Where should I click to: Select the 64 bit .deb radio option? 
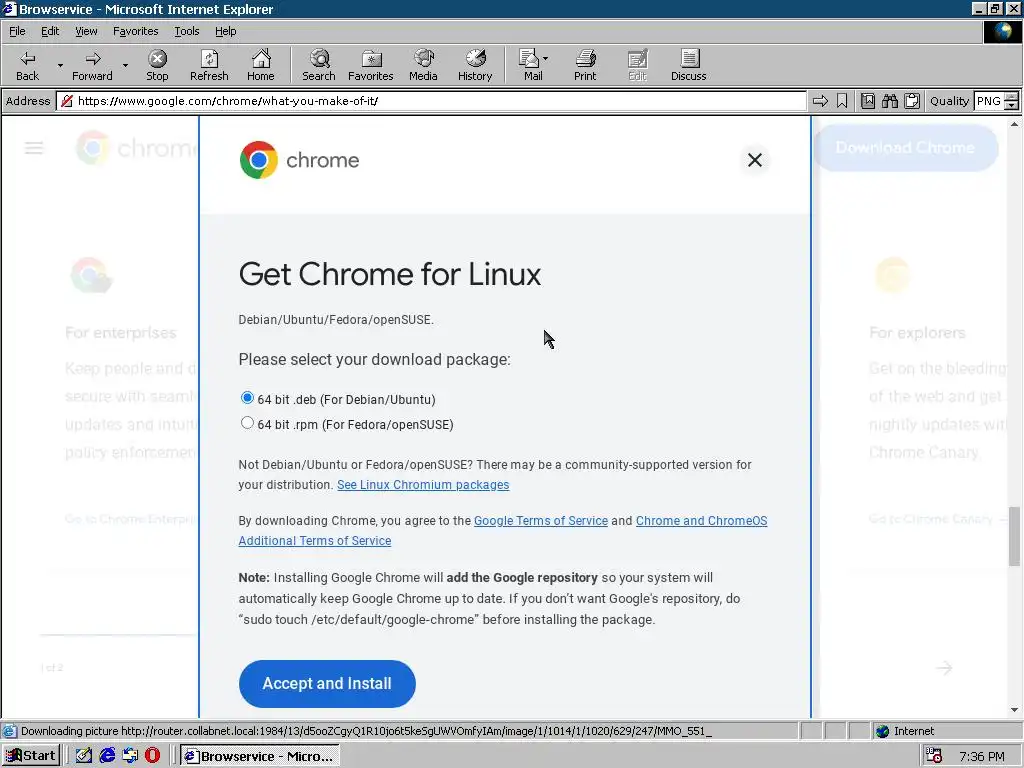tap(247, 398)
